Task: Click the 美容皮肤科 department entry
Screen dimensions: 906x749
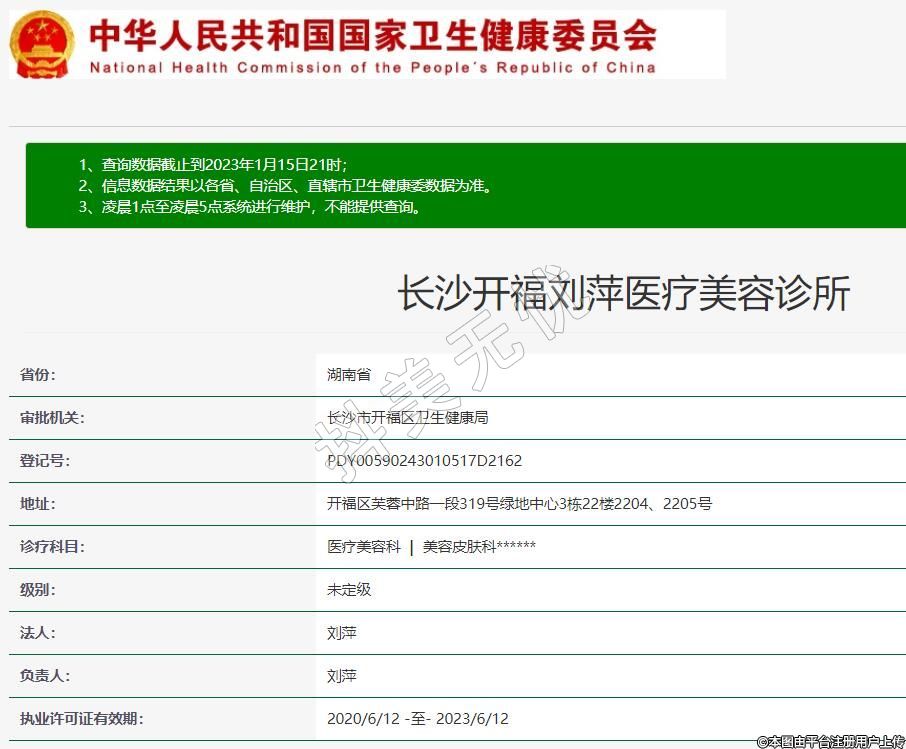Action: click(x=479, y=547)
